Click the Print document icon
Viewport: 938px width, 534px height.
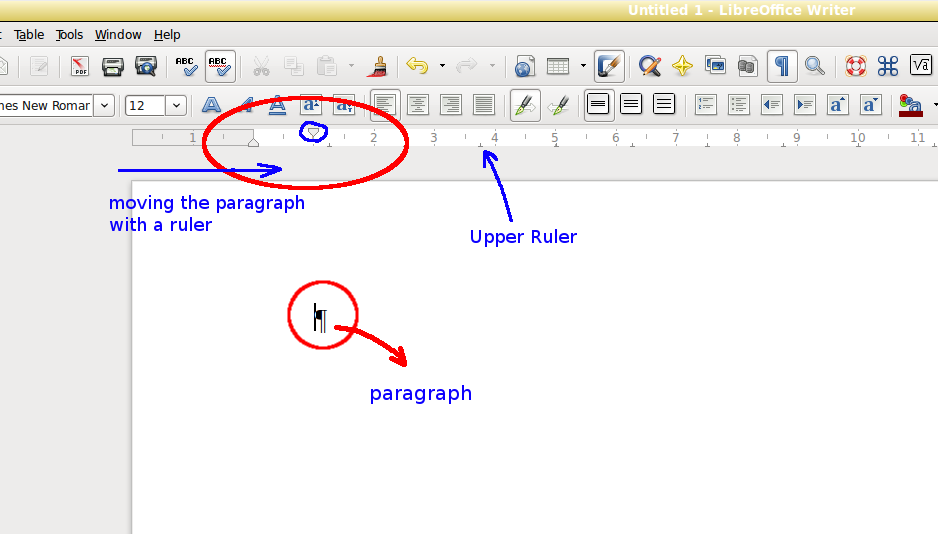[112, 67]
